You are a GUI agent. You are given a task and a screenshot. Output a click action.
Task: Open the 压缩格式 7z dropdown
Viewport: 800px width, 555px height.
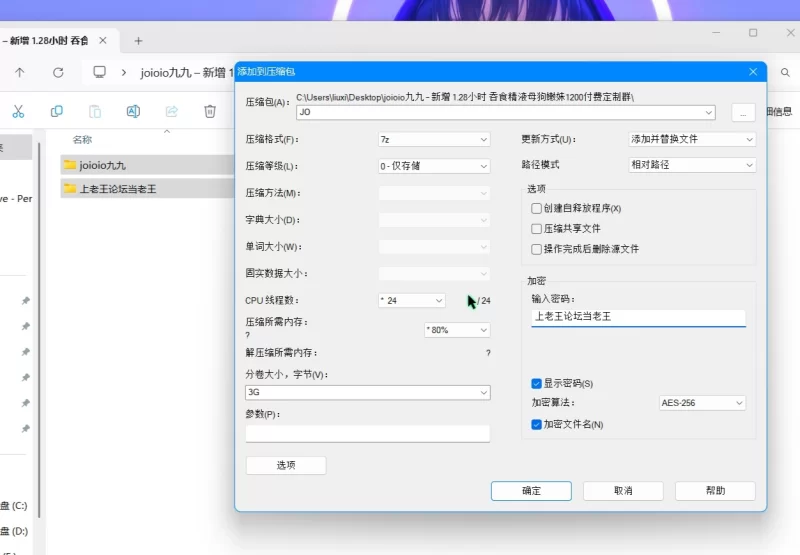434,139
